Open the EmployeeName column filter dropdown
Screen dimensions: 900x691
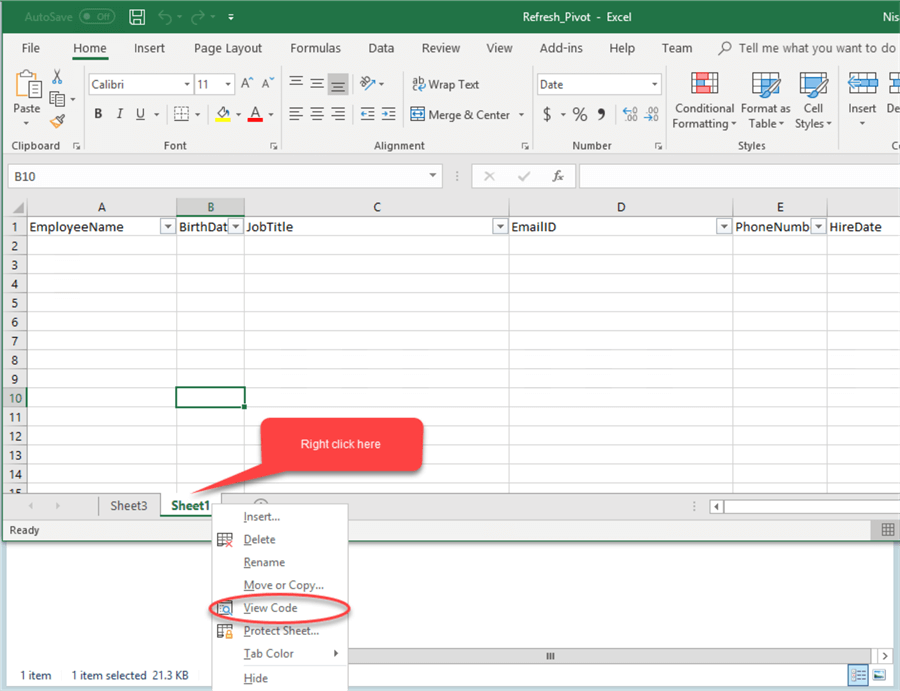tap(167, 226)
